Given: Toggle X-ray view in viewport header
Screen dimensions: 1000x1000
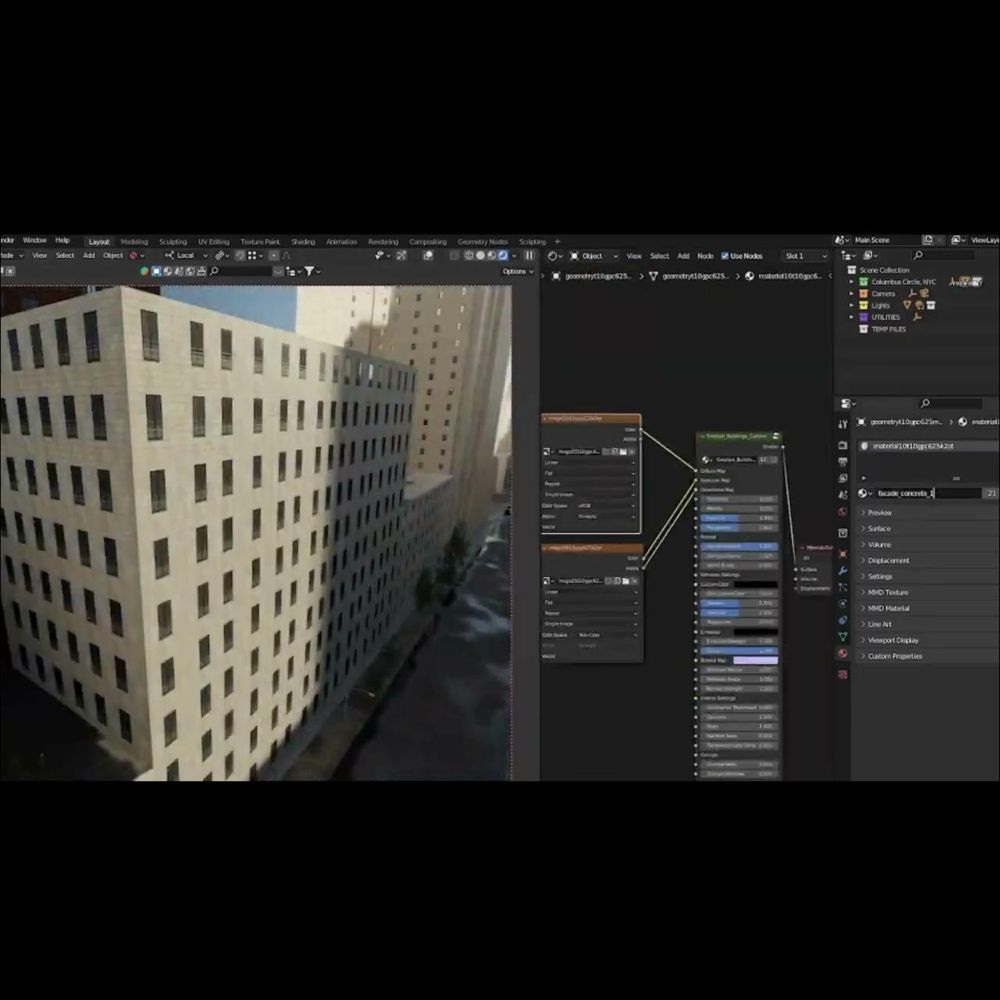Looking at the screenshot, I should pos(455,256).
